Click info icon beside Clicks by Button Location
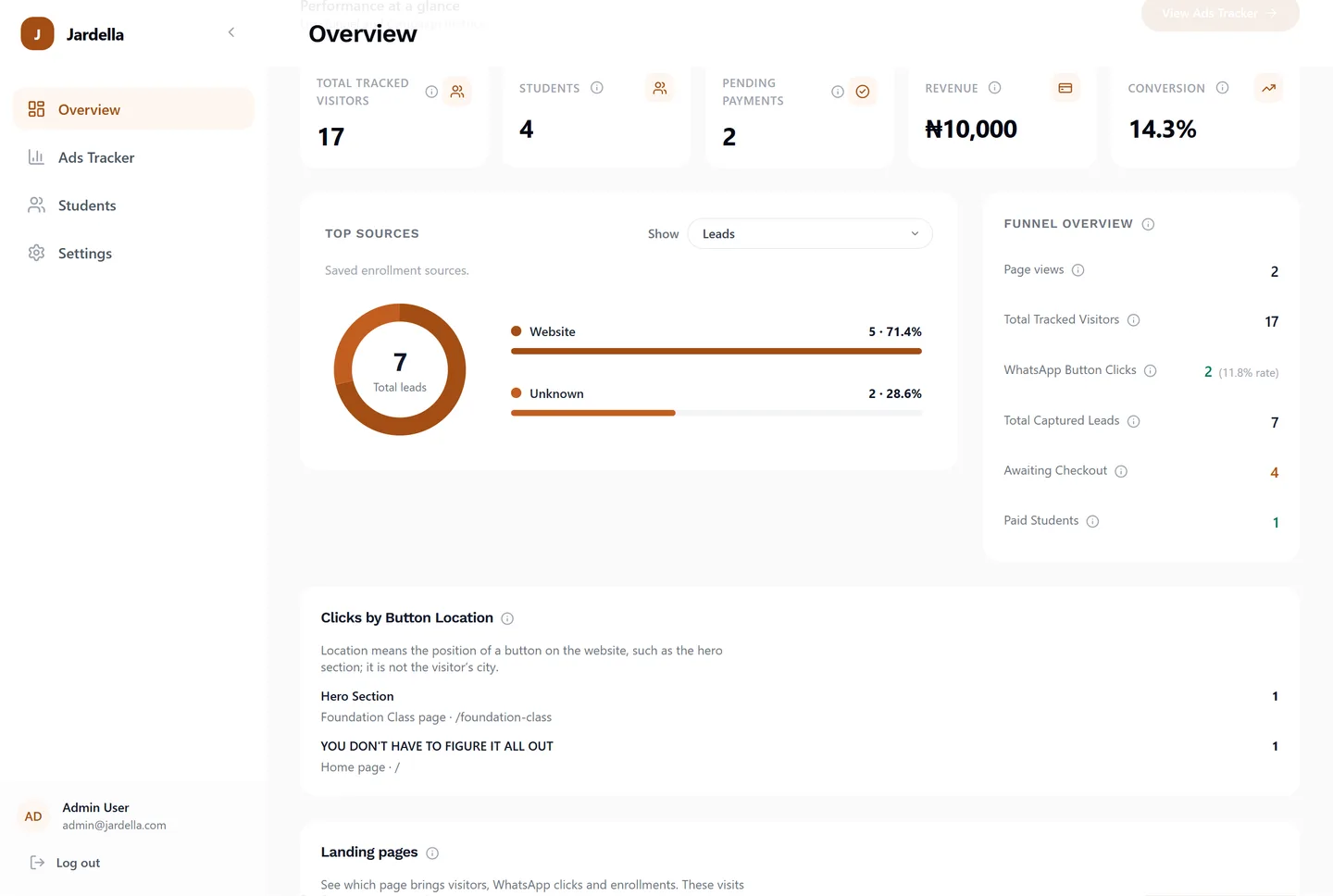The height and width of the screenshot is (896, 1333). pos(507,618)
